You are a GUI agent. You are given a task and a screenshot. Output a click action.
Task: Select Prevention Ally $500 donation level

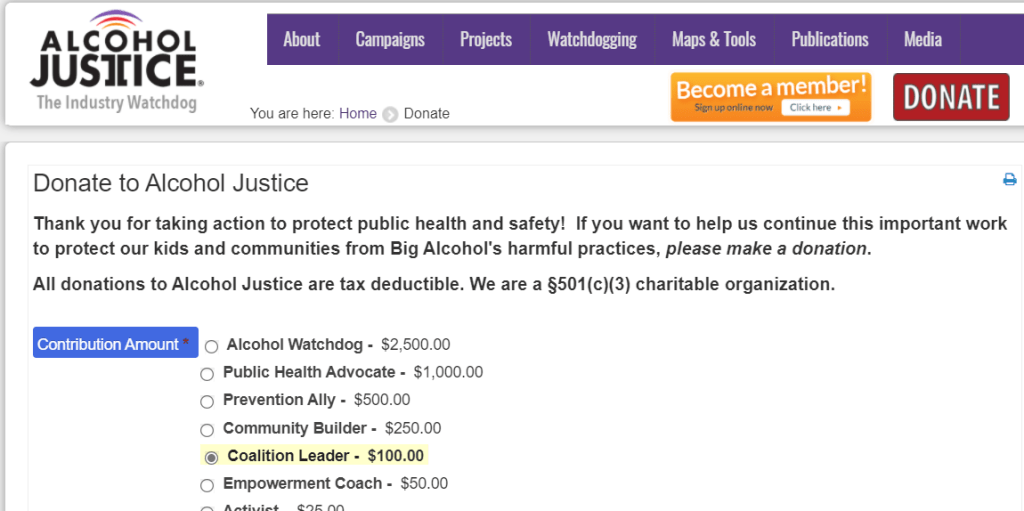[x=207, y=402]
